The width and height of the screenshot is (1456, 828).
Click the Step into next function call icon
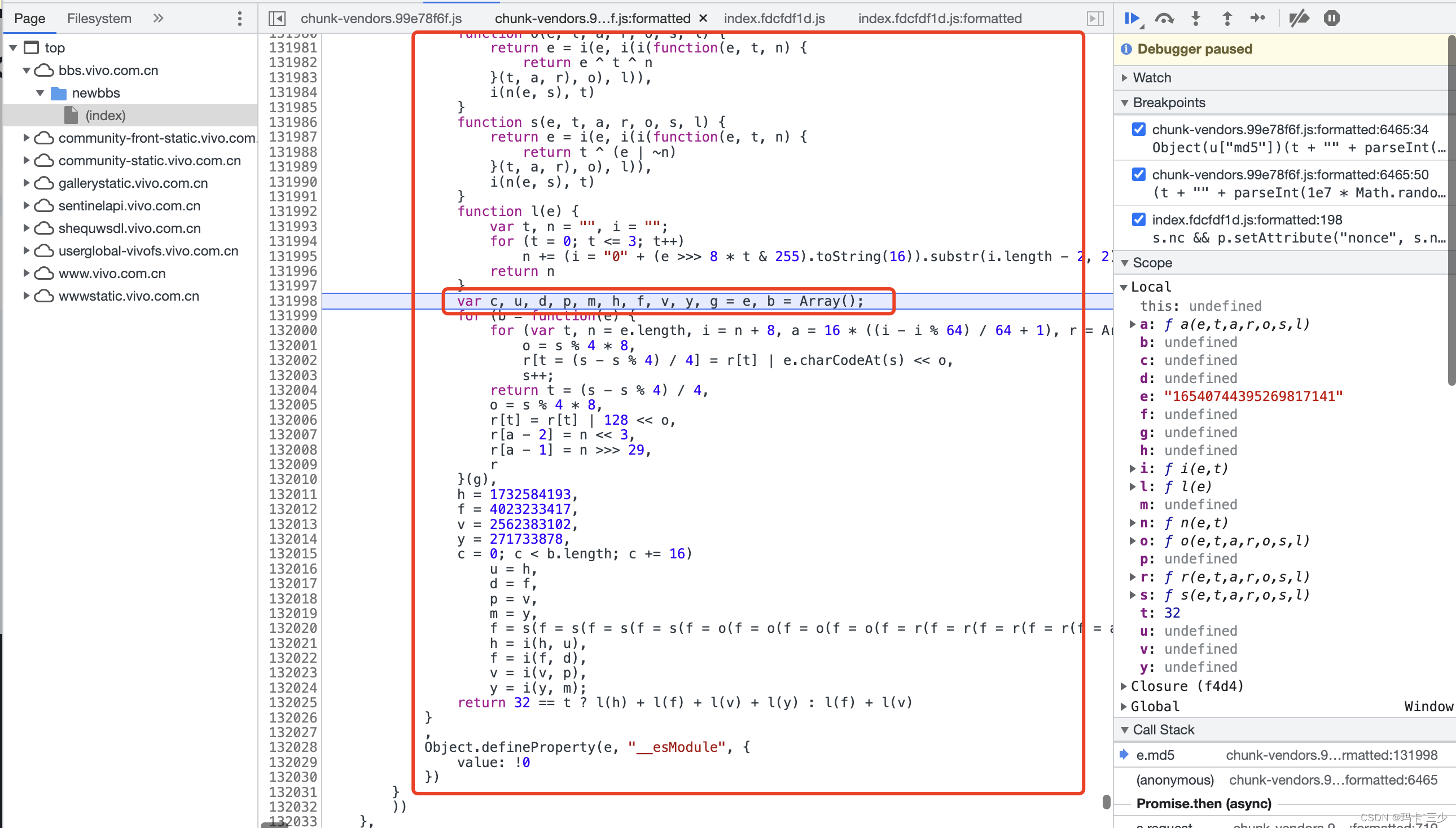pos(1196,18)
